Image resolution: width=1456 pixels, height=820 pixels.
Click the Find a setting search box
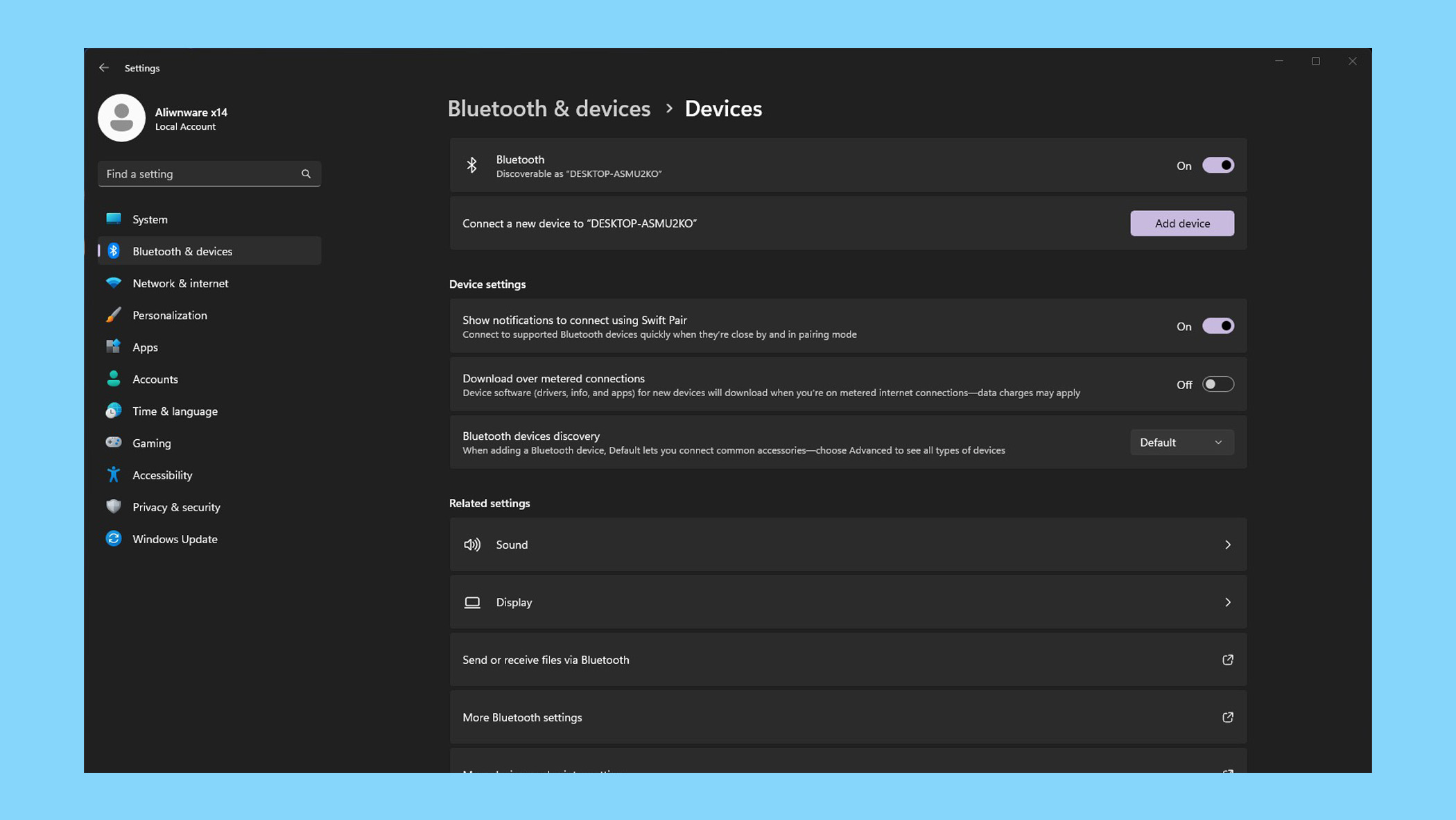click(209, 174)
